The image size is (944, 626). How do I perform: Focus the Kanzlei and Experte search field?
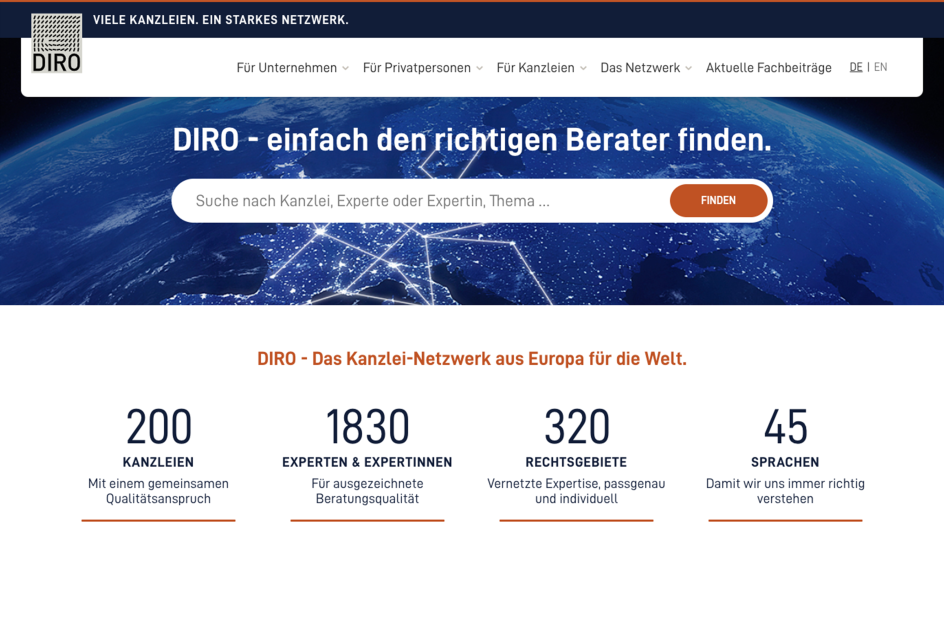420,201
